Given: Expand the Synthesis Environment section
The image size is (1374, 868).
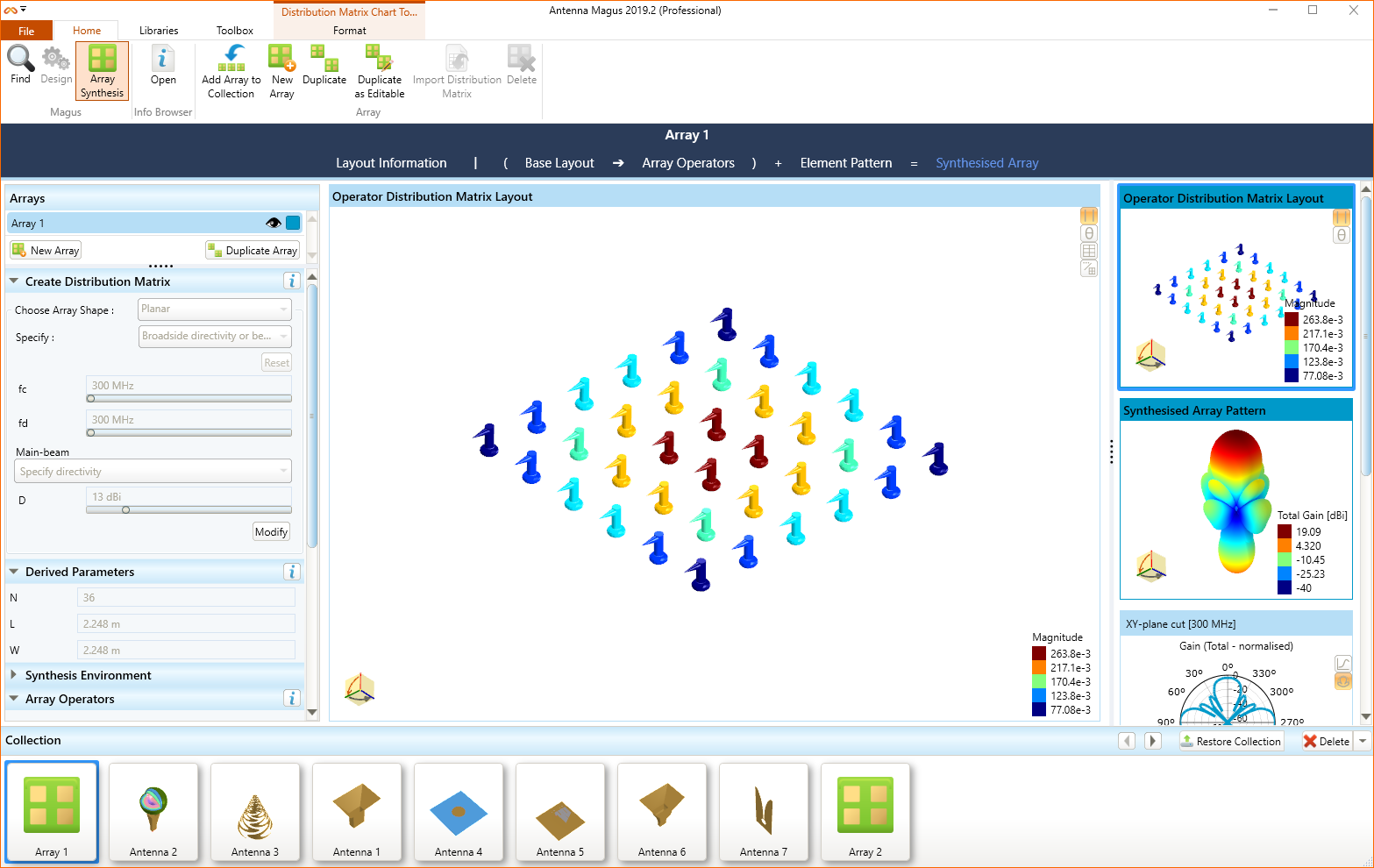Looking at the screenshot, I should pyautogui.click(x=14, y=675).
